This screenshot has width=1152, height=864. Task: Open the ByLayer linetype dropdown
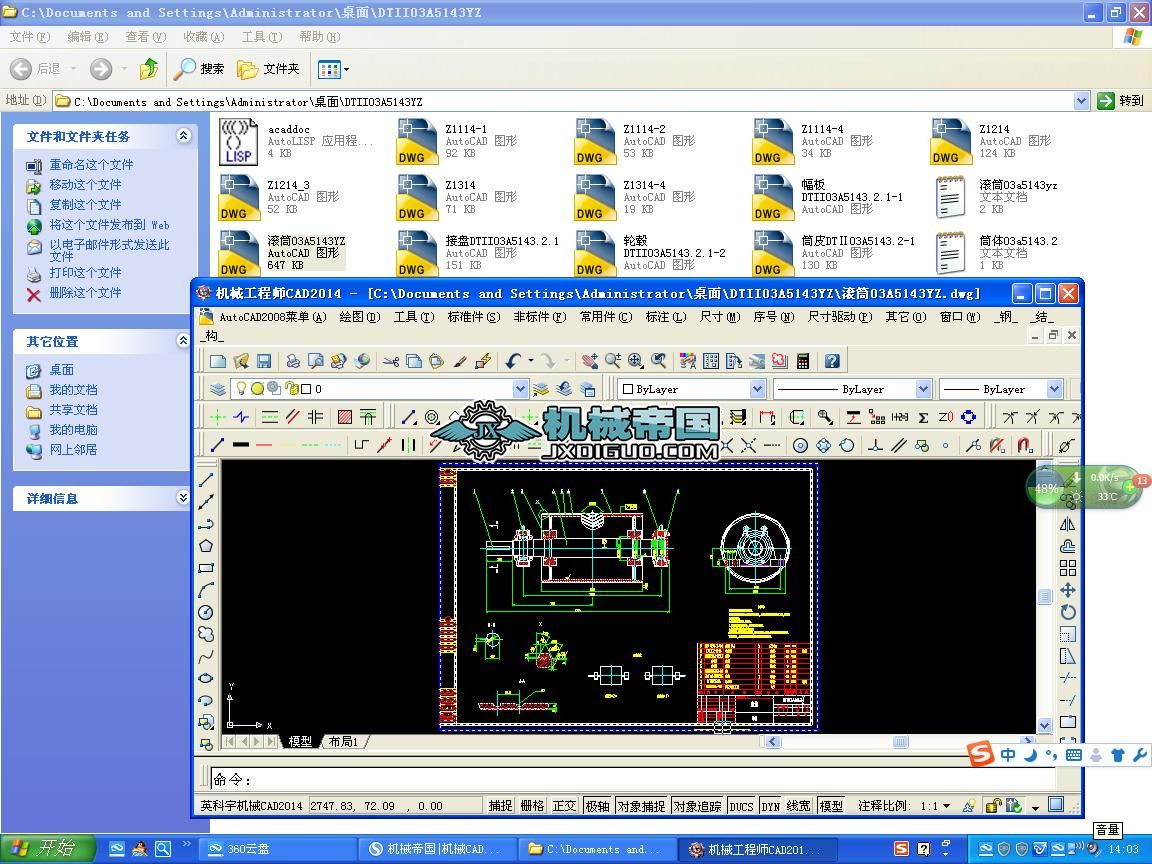[x=924, y=389]
